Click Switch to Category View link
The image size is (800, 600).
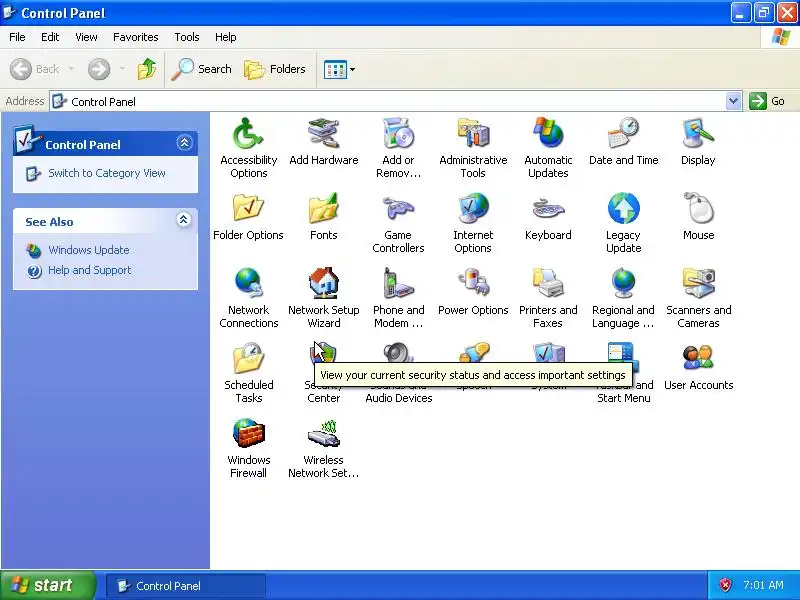[107, 173]
